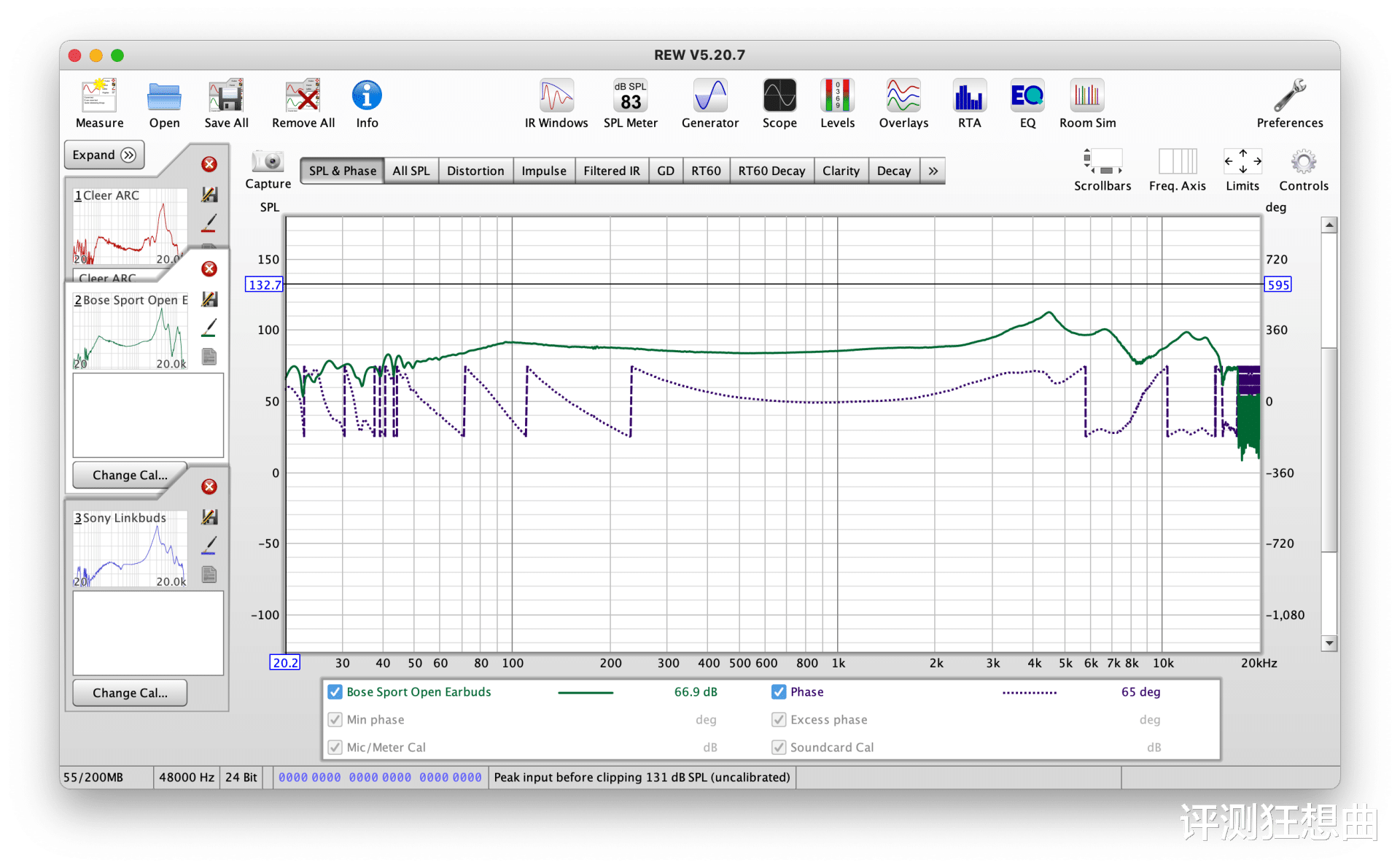The image size is (1400, 868).
Task: Capture the graph with camera icon
Action: (x=268, y=162)
